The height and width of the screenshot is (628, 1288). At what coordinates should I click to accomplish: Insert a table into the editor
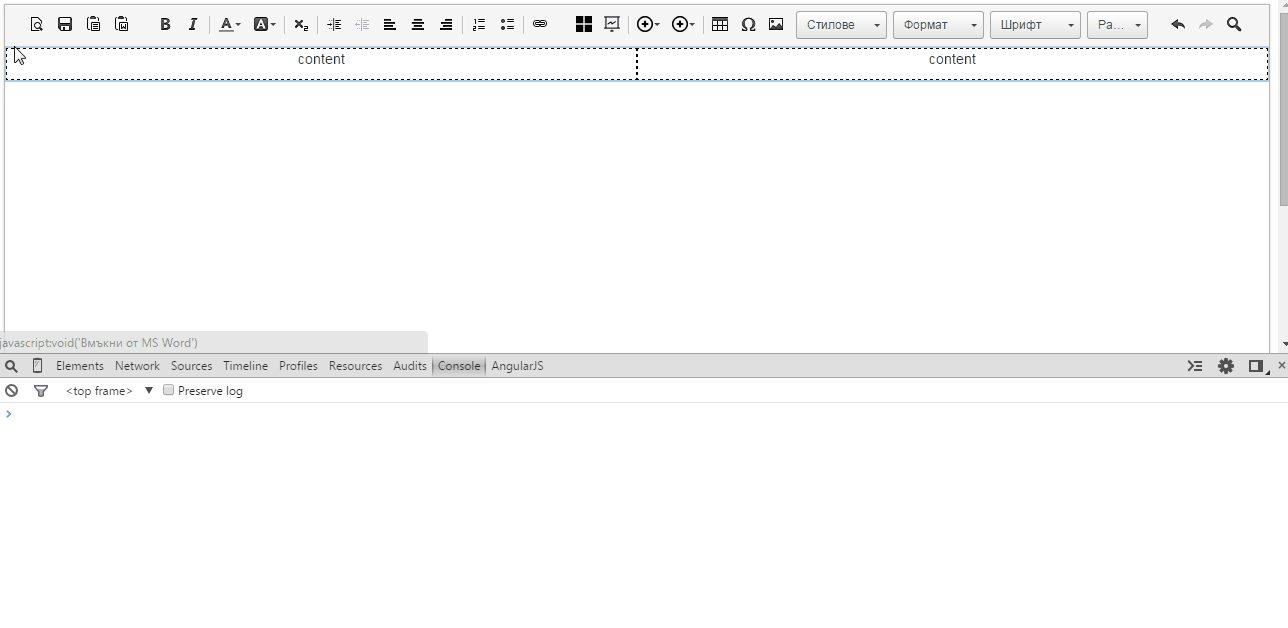point(720,24)
